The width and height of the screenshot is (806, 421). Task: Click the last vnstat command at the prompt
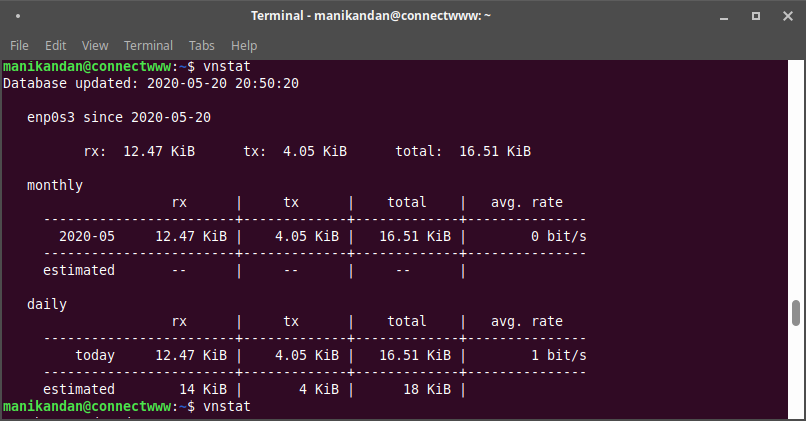(x=227, y=406)
